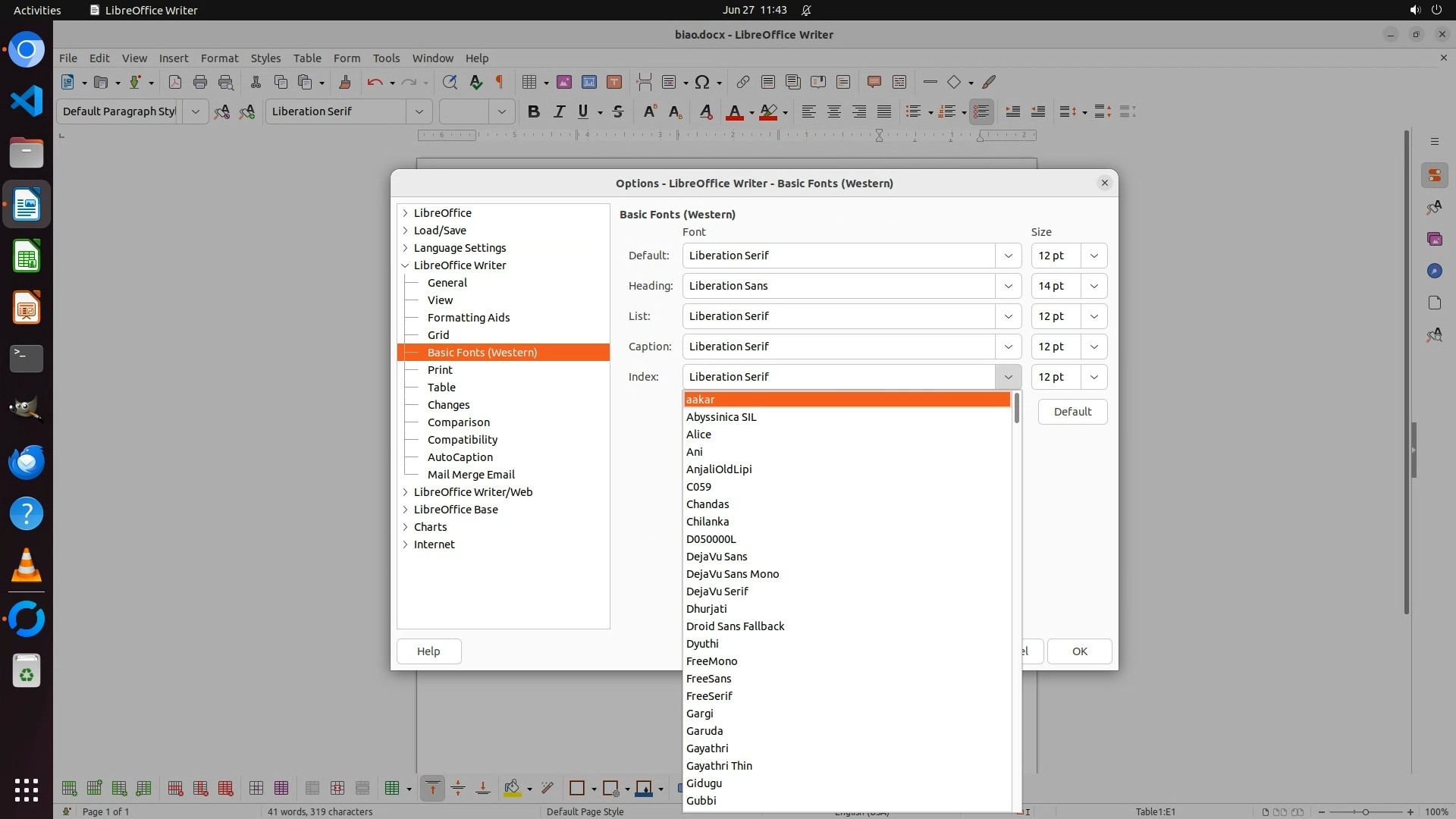The image size is (1456, 819).
Task: Open sidebar Navigator panel icon
Action: (1434, 271)
